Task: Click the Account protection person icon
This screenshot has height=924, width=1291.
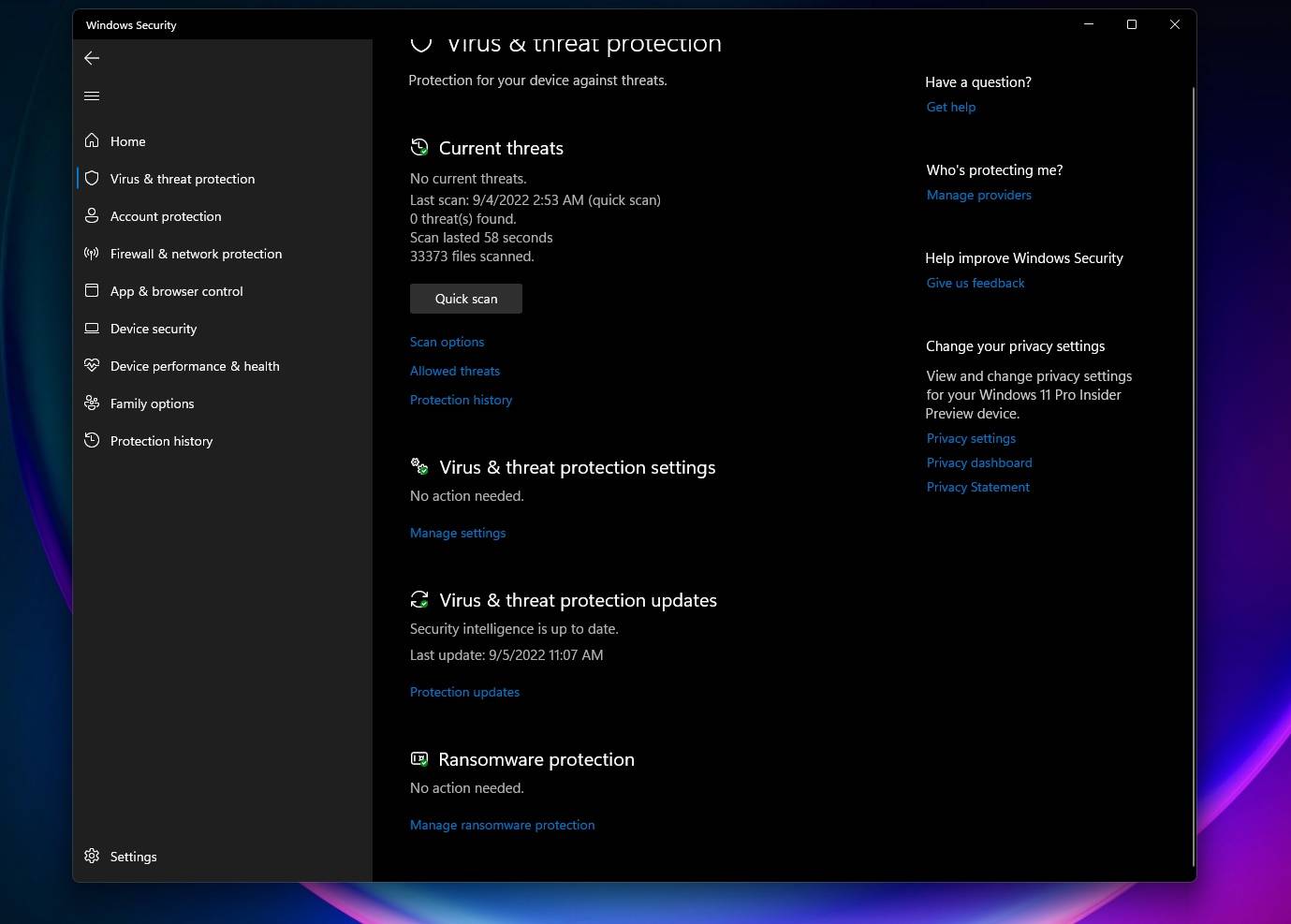Action: pos(92,216)
